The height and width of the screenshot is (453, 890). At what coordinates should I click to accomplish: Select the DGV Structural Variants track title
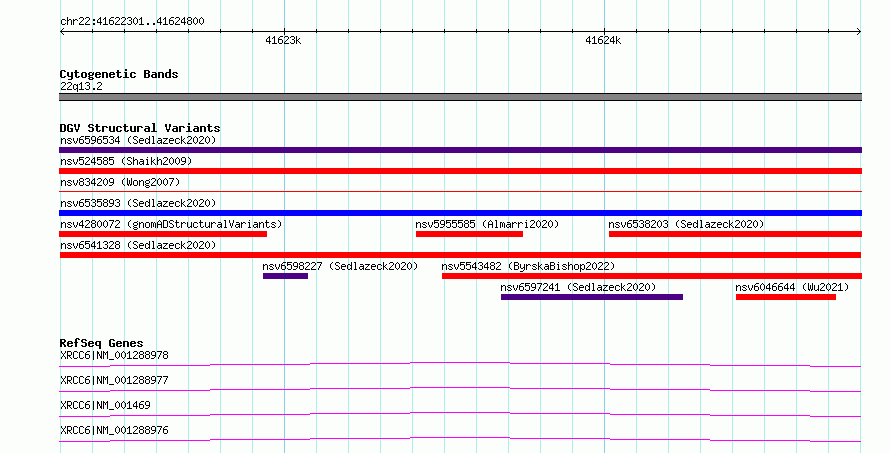140,128
